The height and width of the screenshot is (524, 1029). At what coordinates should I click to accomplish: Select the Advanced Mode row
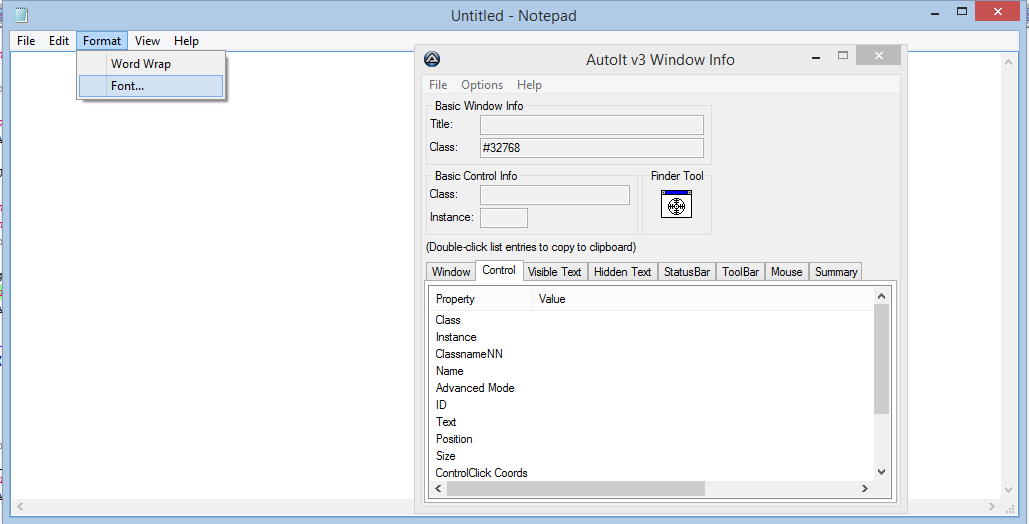(x=652, y=388)
